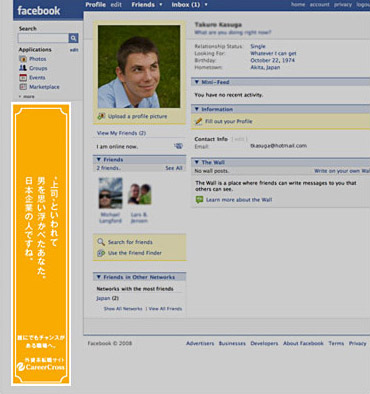370x394 pixels.
Task: Open privacy link in top bar
Action: click(343, 5)
